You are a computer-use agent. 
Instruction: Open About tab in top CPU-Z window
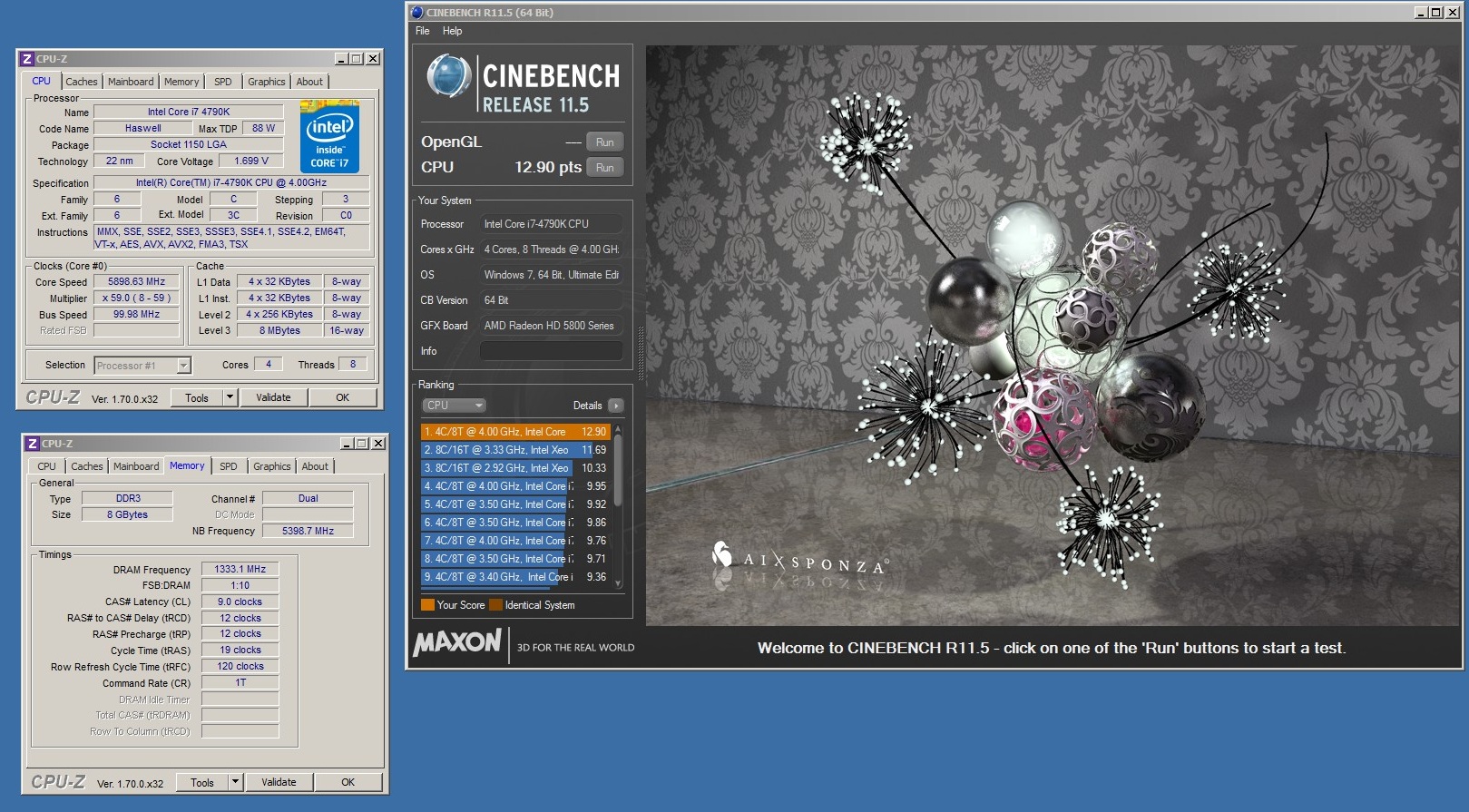click(309, 82)
